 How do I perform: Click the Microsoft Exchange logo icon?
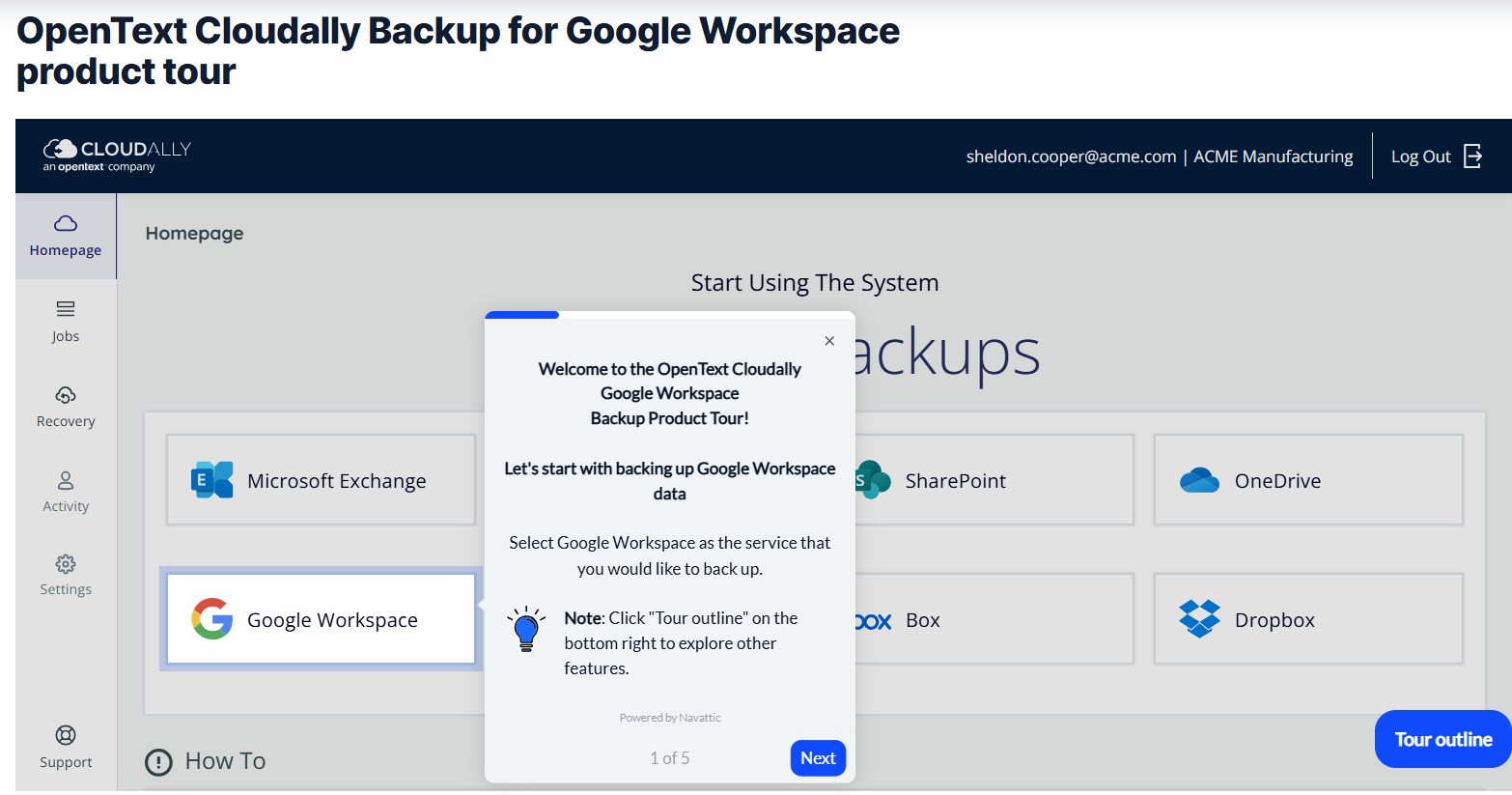212,480
